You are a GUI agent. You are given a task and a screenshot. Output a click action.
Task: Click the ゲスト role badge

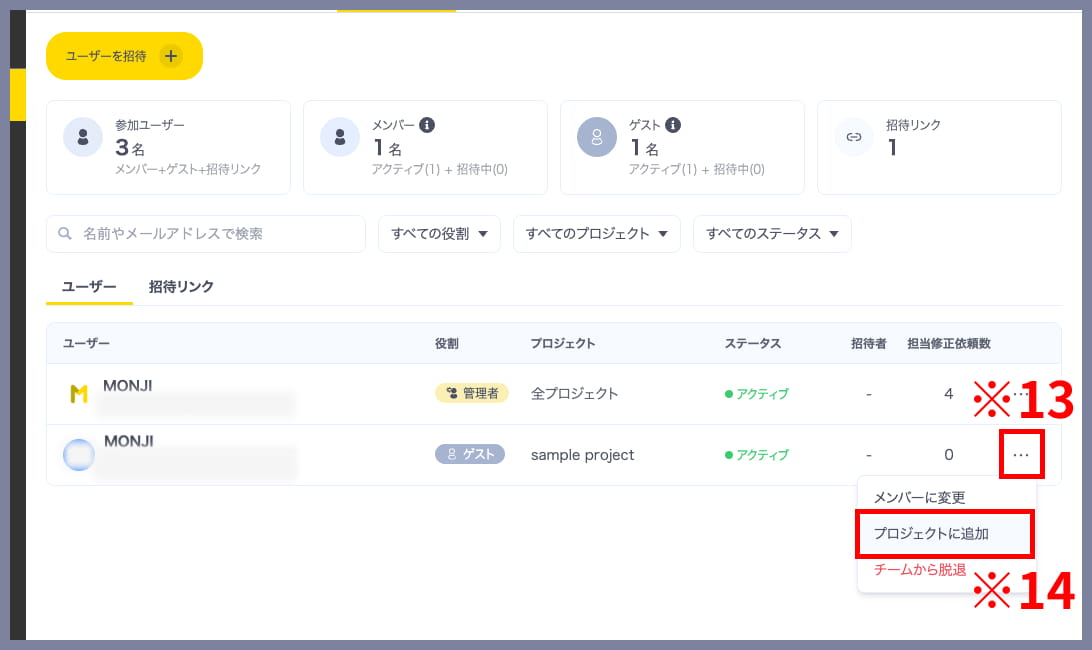click(470, 454)
